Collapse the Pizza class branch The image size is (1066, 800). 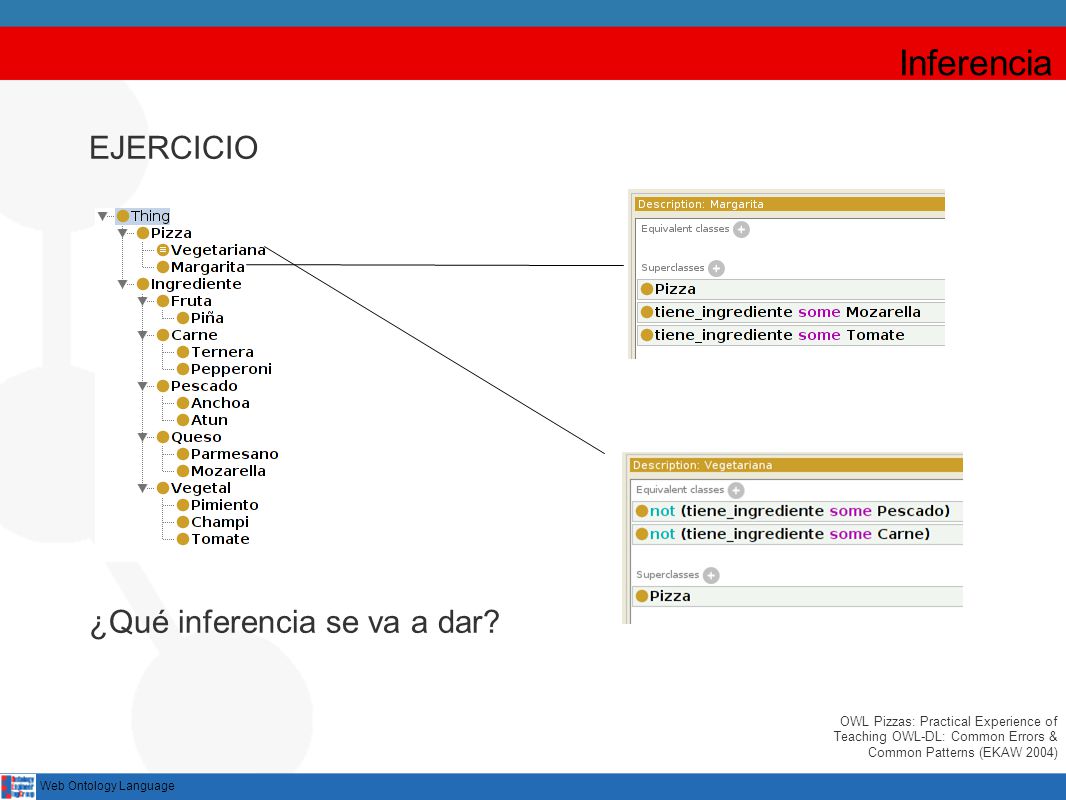[x=122, y=233]
